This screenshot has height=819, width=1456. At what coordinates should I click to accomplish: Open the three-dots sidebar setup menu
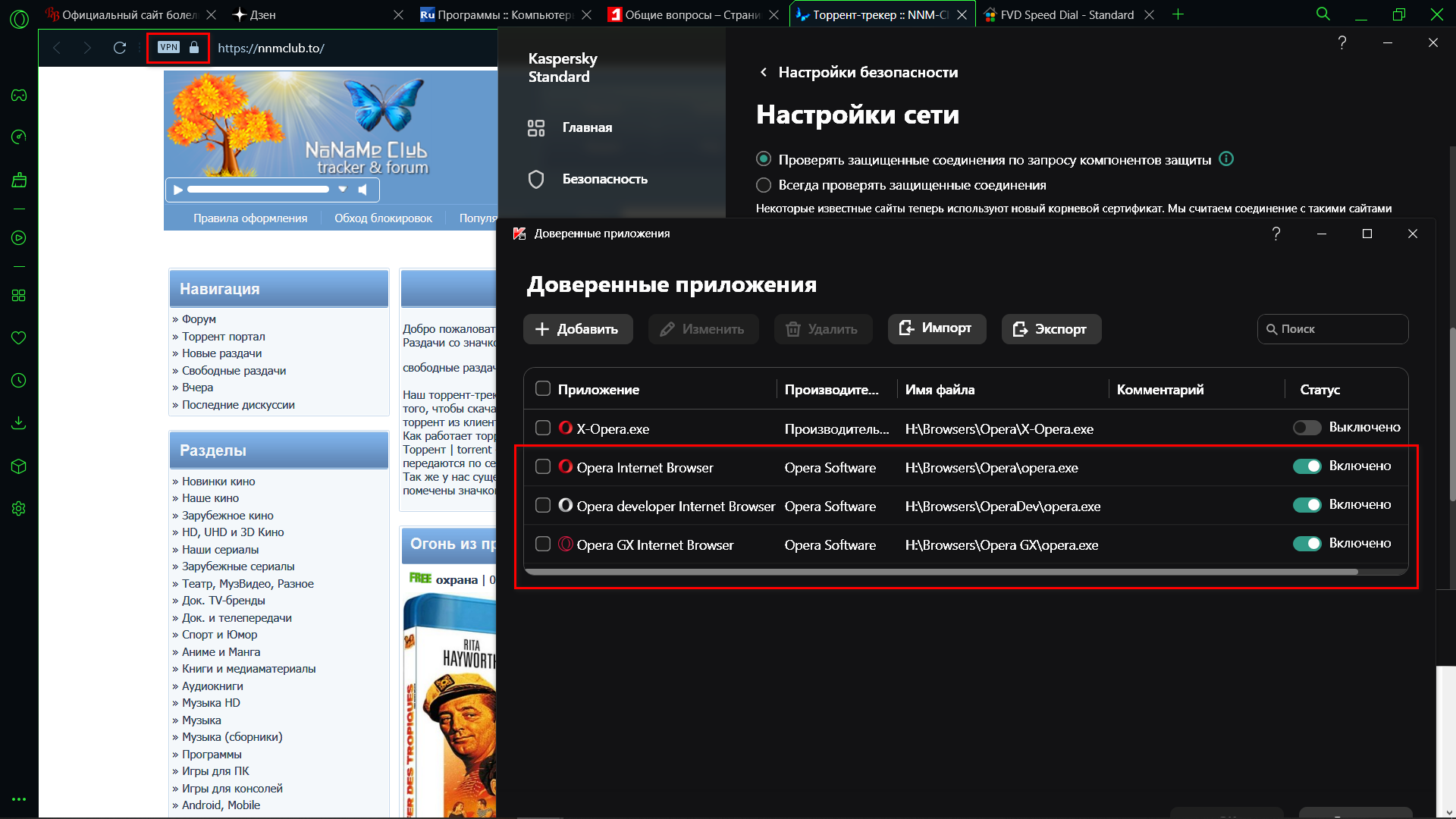click(x=19, y=799)
